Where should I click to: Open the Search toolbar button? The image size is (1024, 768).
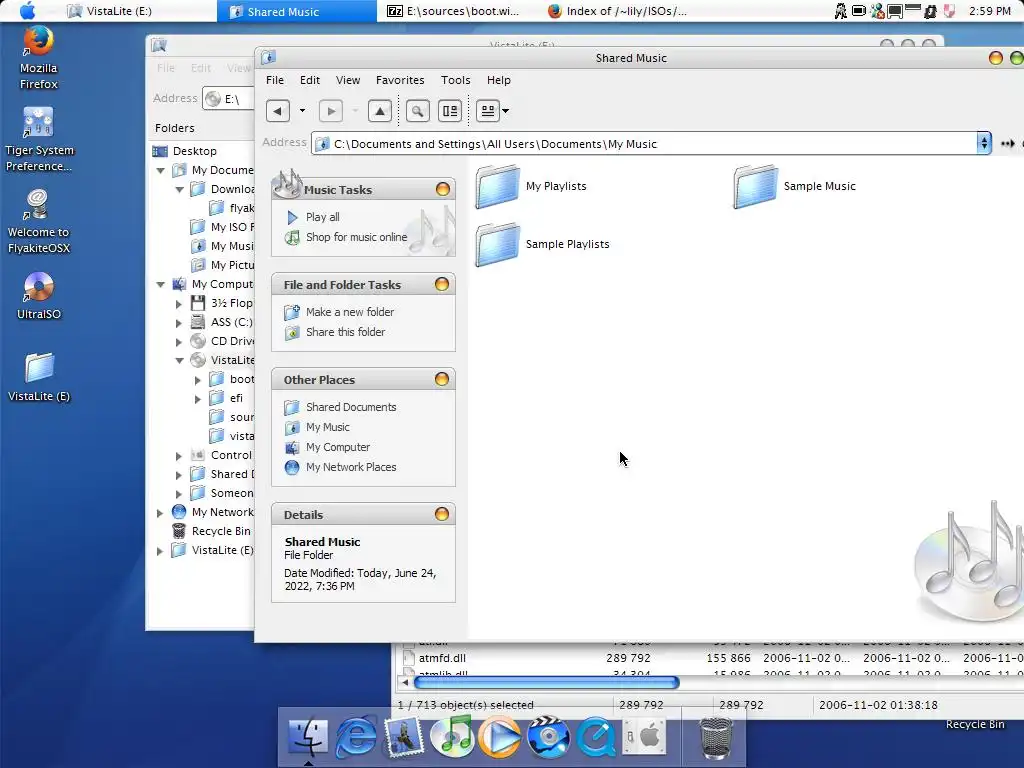click(417, 111)
